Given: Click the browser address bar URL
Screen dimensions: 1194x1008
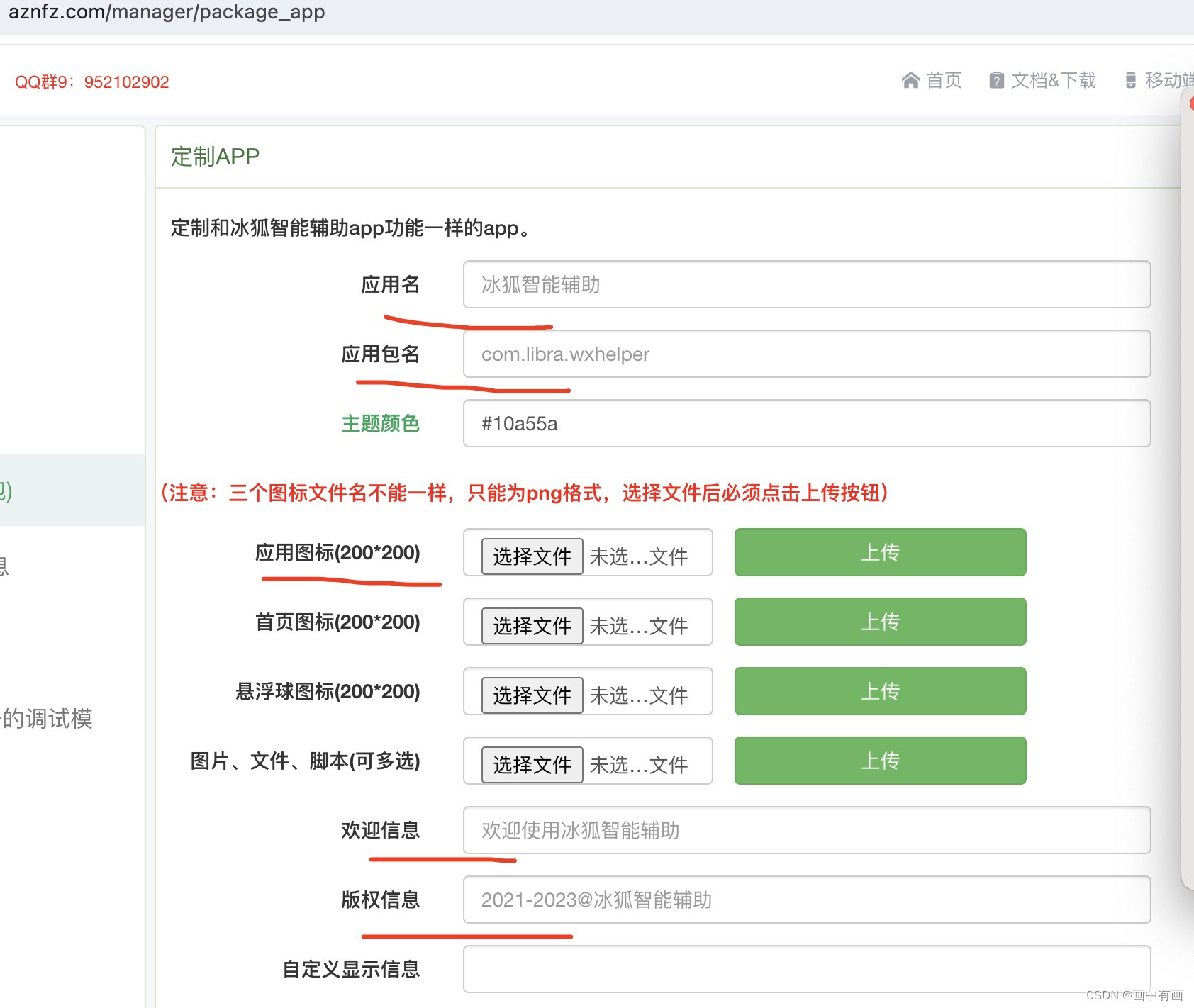Looking at the screenshot, I should click(167, 12).
